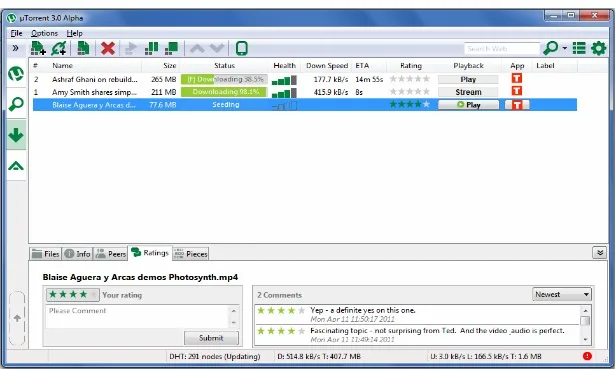Screen dimensions: 616x370
Task: Click the sidebar magnifier search icon
Action: (x=16, y=104)
